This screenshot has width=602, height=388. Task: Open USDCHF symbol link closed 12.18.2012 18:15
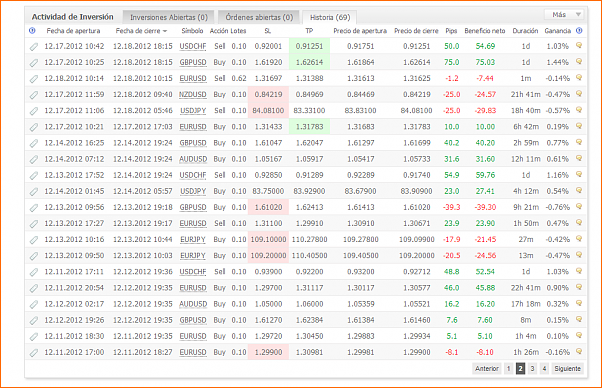pyautogui.click(x=193, y=46)
